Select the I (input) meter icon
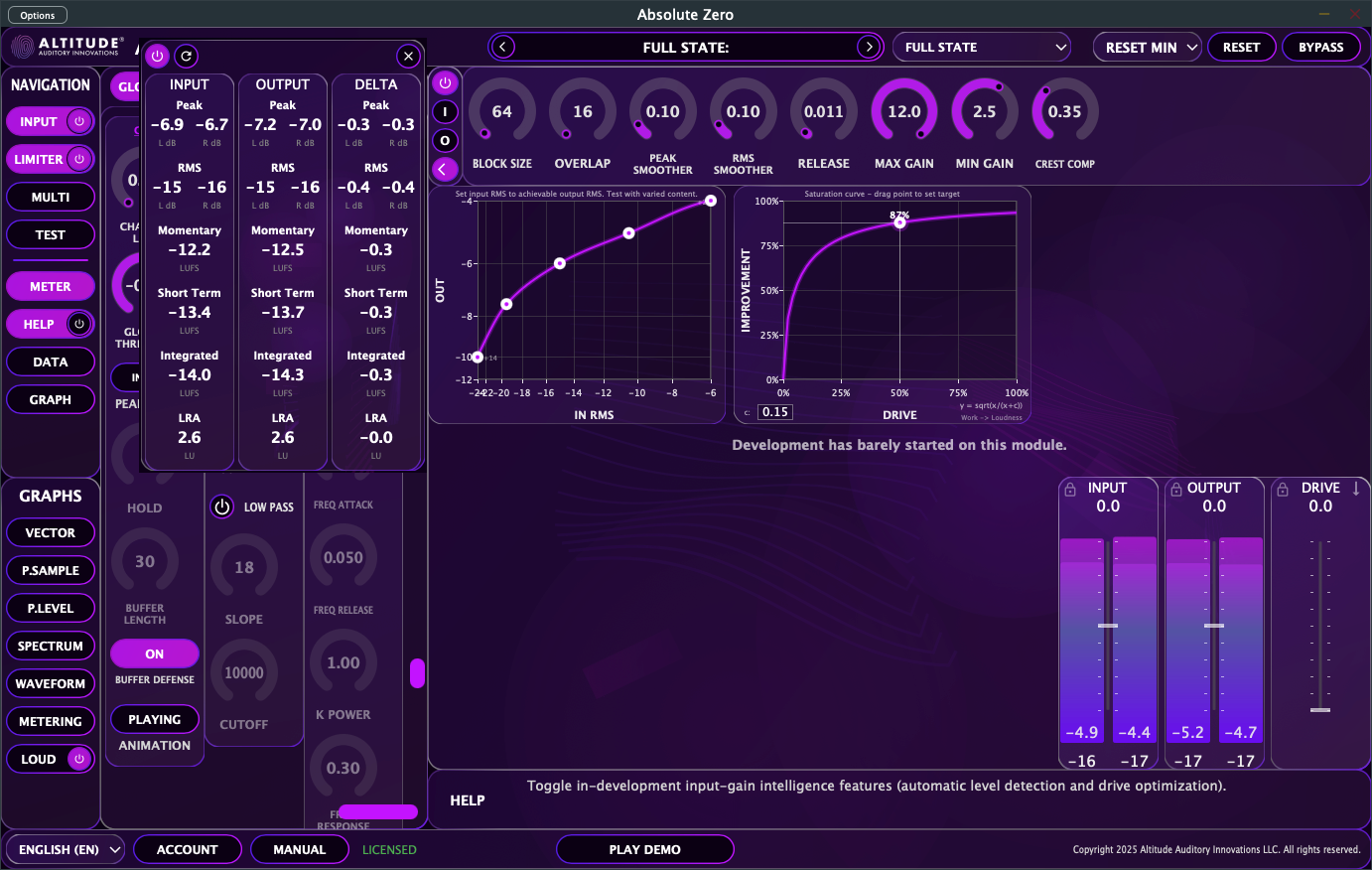 pyautogui.click(x=444, y=110)
